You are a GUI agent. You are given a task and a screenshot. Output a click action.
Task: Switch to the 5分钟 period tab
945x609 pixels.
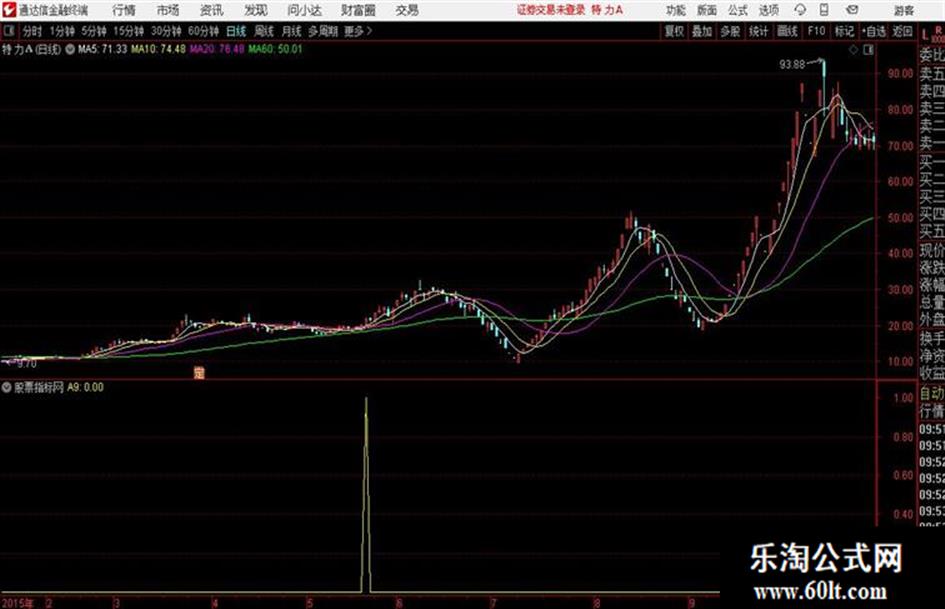click(x=94, y=31)
